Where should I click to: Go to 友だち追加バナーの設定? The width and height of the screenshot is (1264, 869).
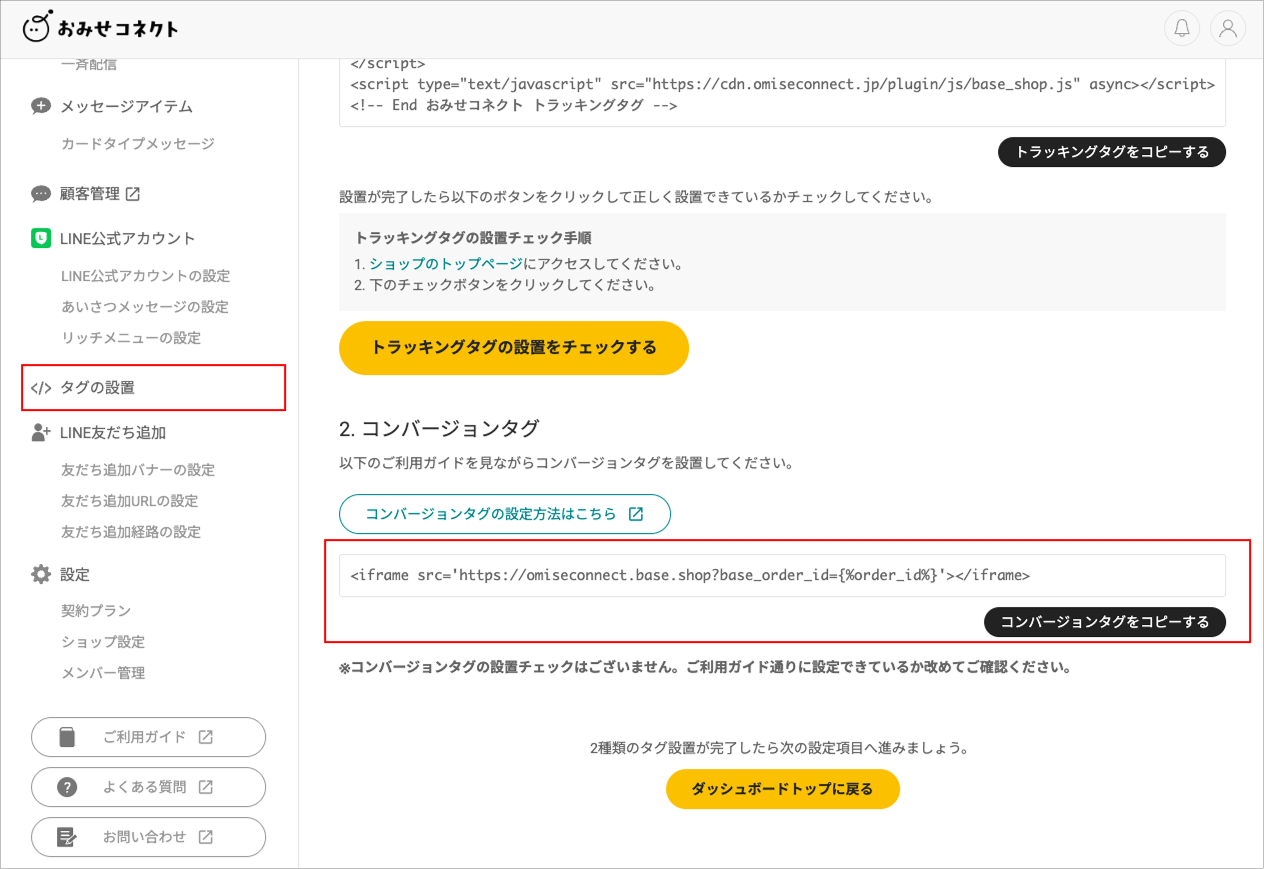pos(138,470)
